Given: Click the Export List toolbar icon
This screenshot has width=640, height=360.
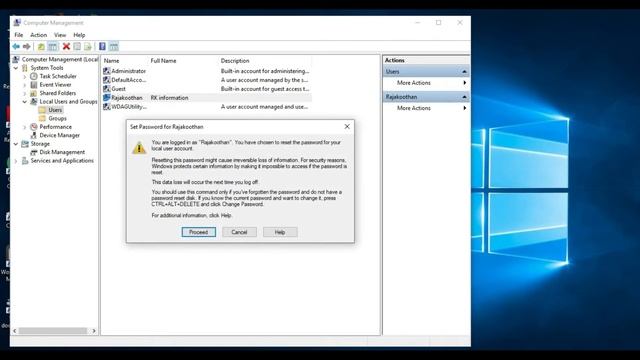Looking at the screenshot, I should tap(88, 47).
